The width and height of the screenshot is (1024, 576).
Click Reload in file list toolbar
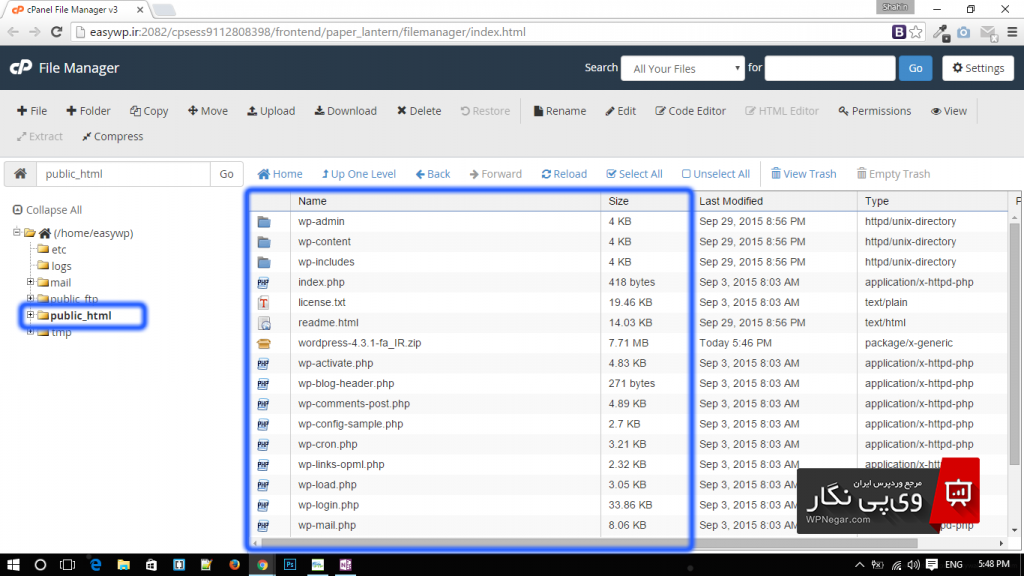[x=564, y=174]
